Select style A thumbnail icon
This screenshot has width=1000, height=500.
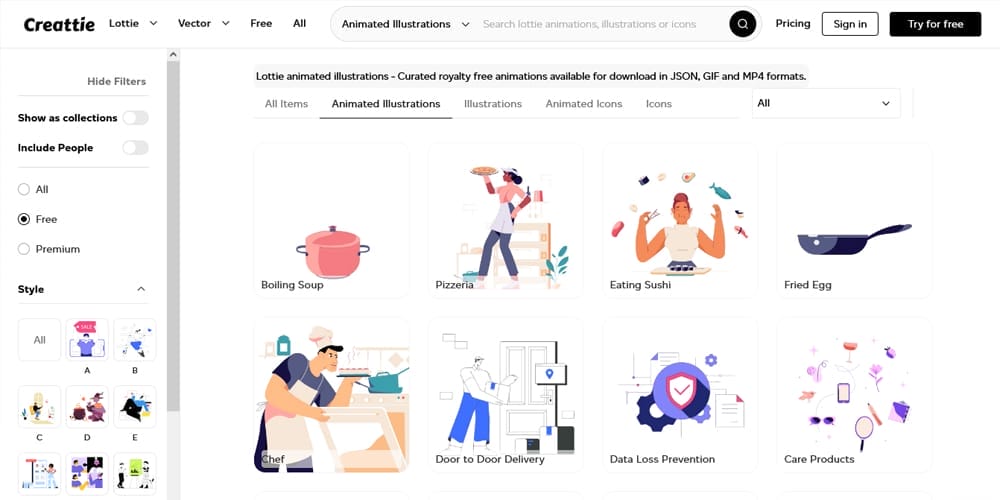[x=87, y=339]
